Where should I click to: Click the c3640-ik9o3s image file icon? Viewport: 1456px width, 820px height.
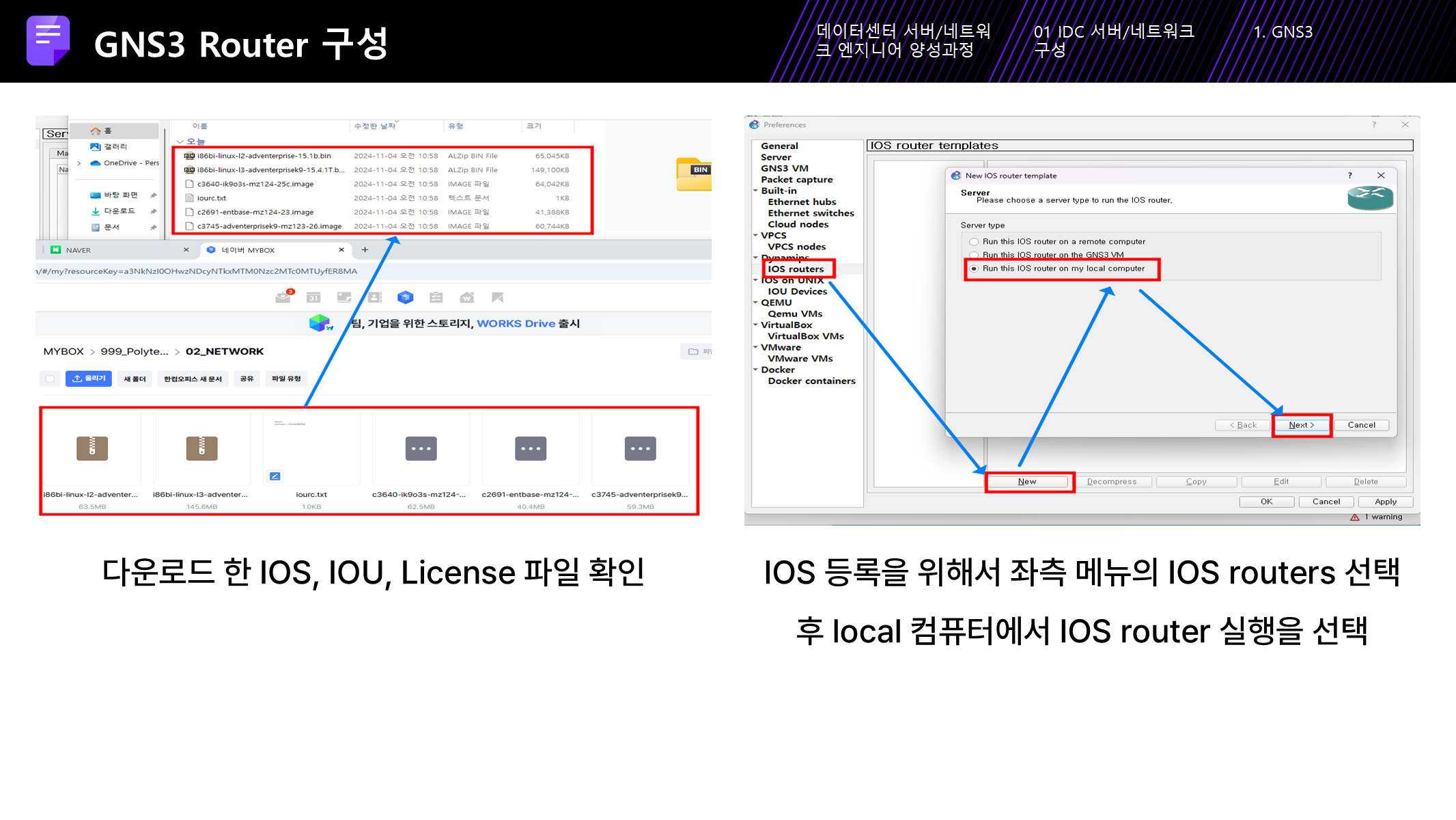(x=421, y=449)
